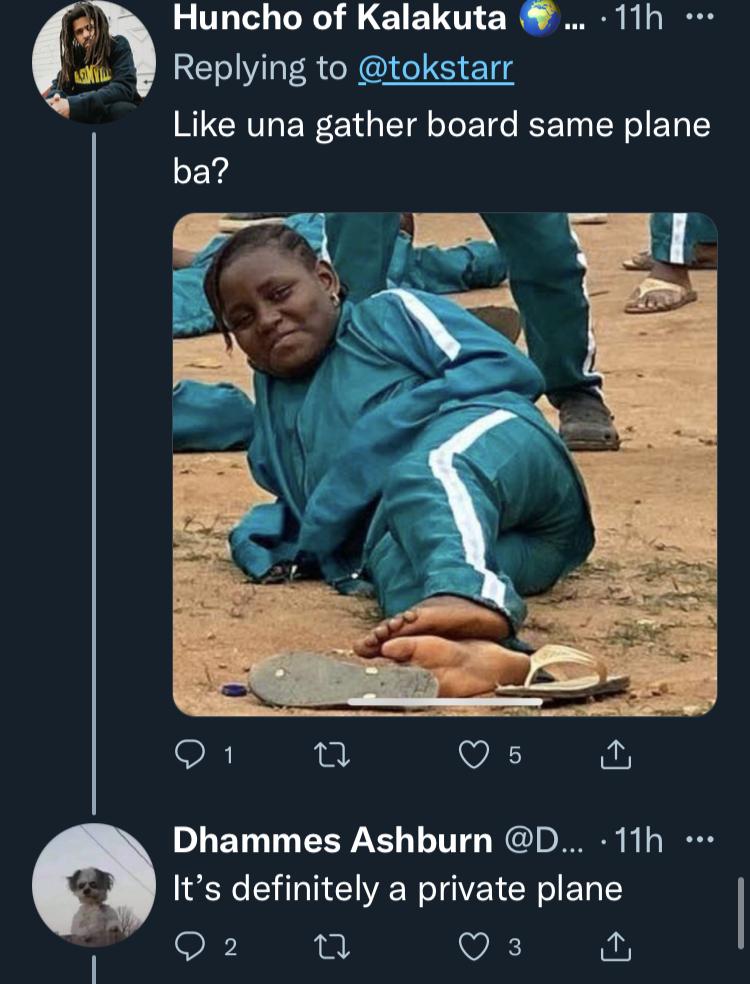Image resolution: width=750 pixels, height=984 pixels.
Task: View Dhammes Ashburn's dog avatar
Action: pyautogui.click(x=94, y=885)
